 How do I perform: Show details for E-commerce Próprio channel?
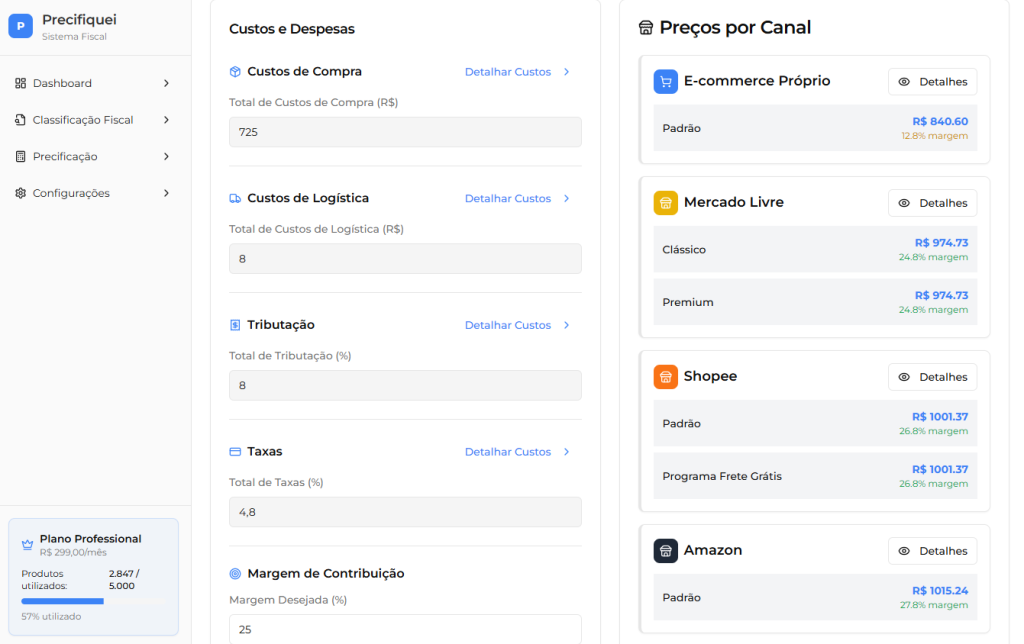point(932,82)
